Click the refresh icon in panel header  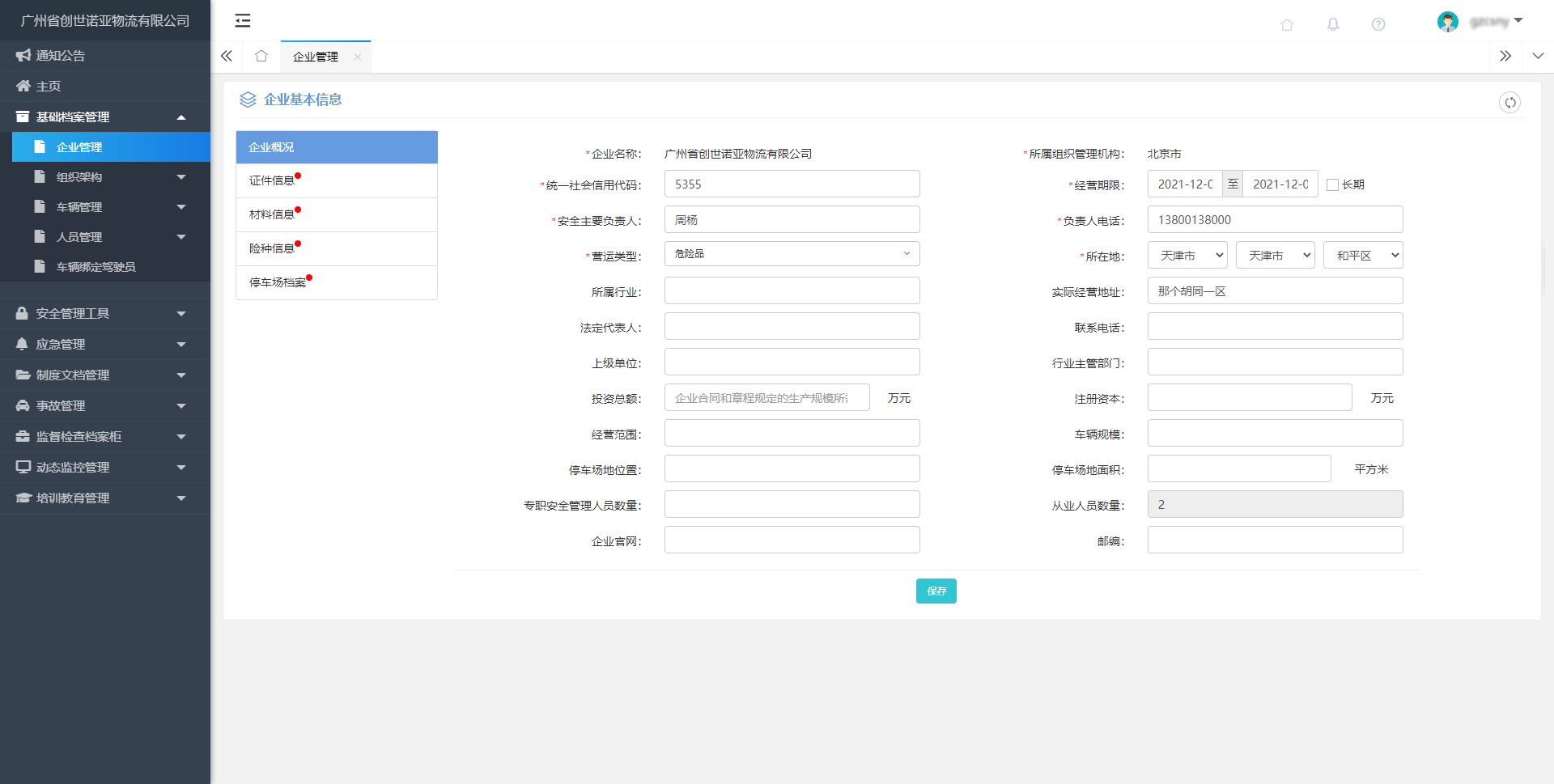point(1509,103)
